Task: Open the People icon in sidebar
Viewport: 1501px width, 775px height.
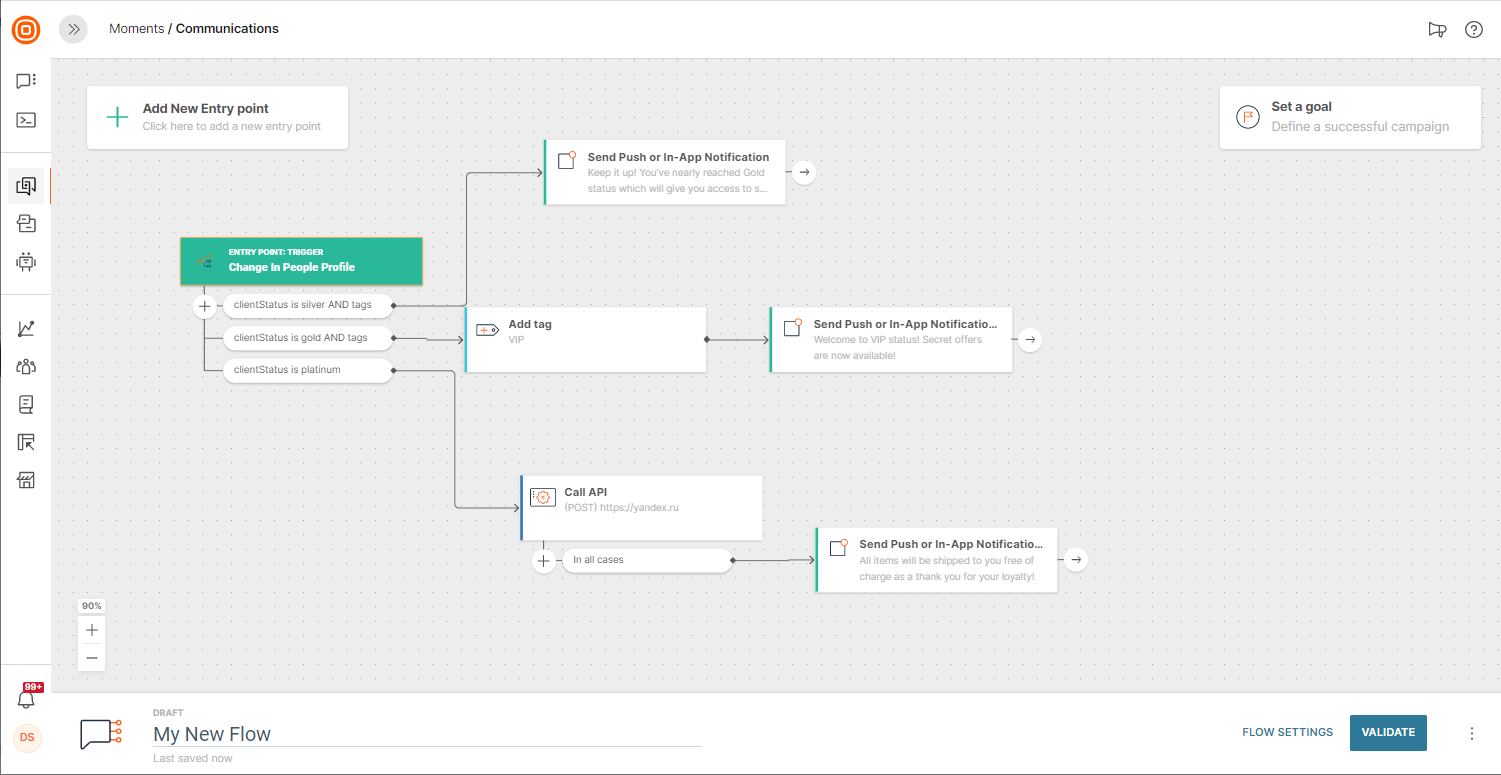Action: click(26, 367)
